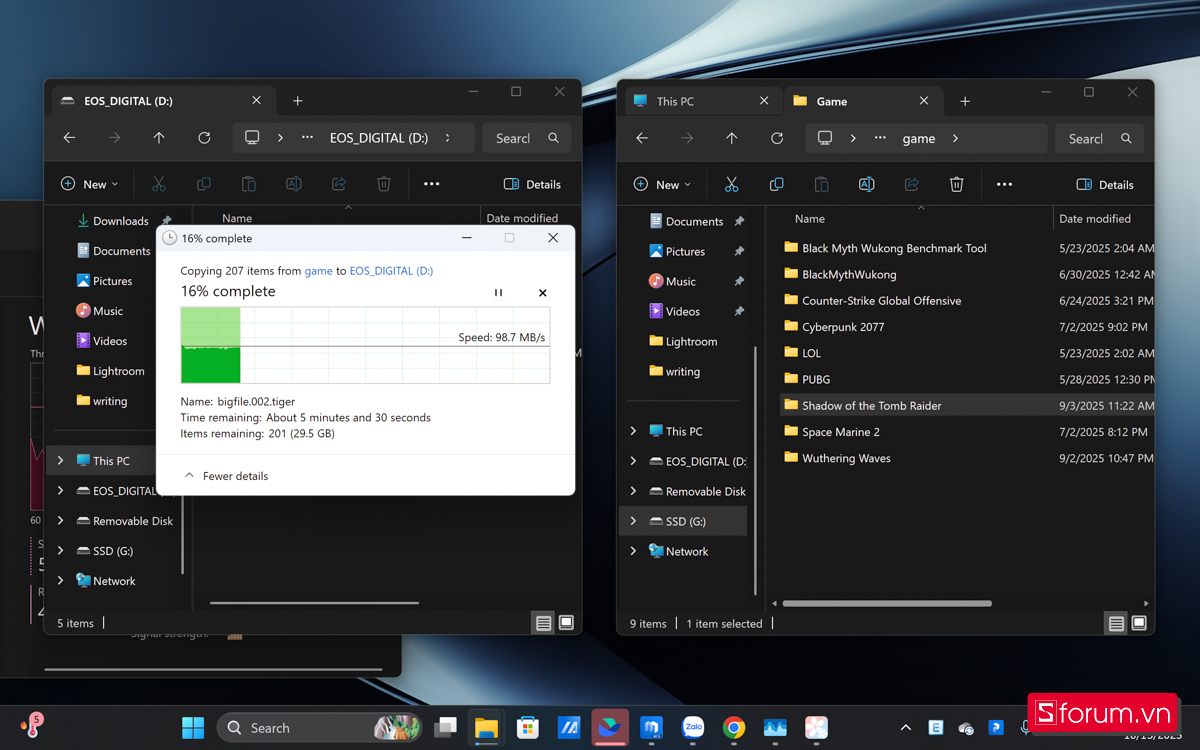The height and width of the screenshot is (750, 1200).
Task: Click the Cut icon in Game window toolbar
Action: tap(731, 184)
